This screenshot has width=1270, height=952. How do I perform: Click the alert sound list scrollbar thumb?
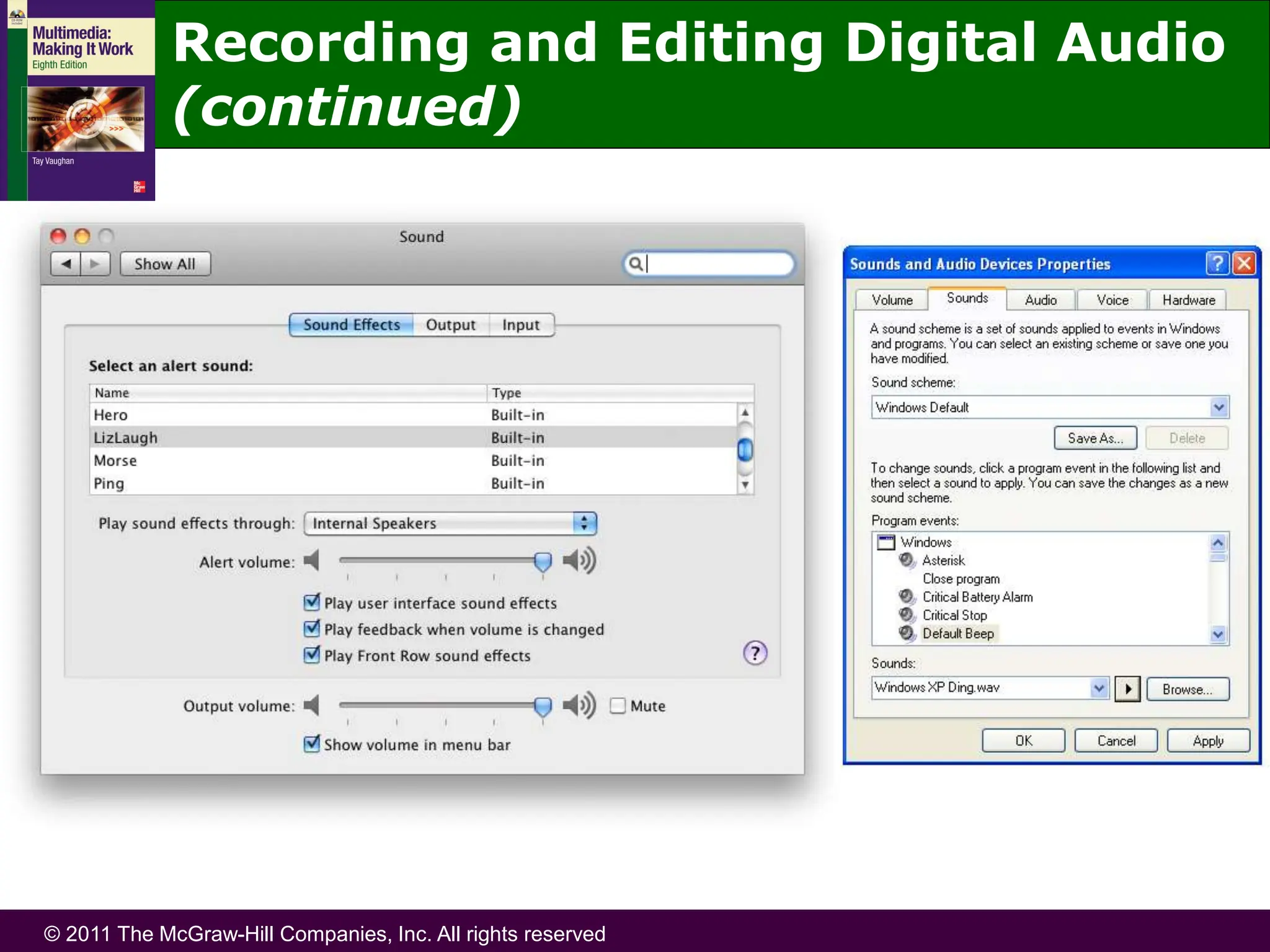point(745,449)
